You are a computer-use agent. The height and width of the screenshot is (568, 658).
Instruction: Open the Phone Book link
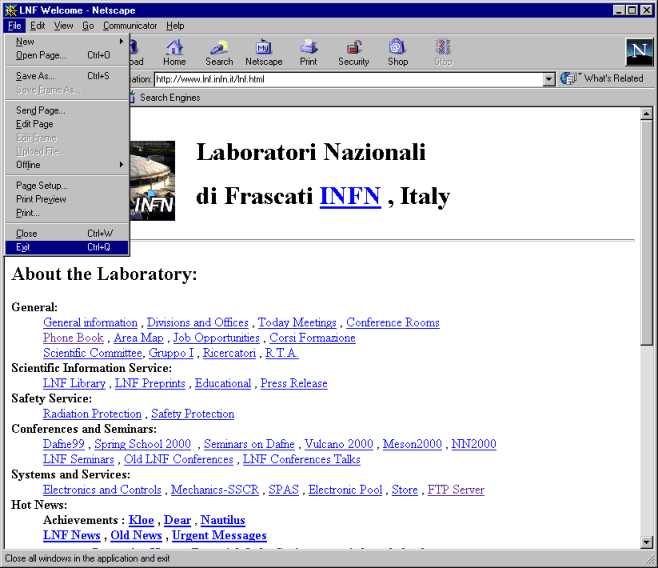coord(73,338)
